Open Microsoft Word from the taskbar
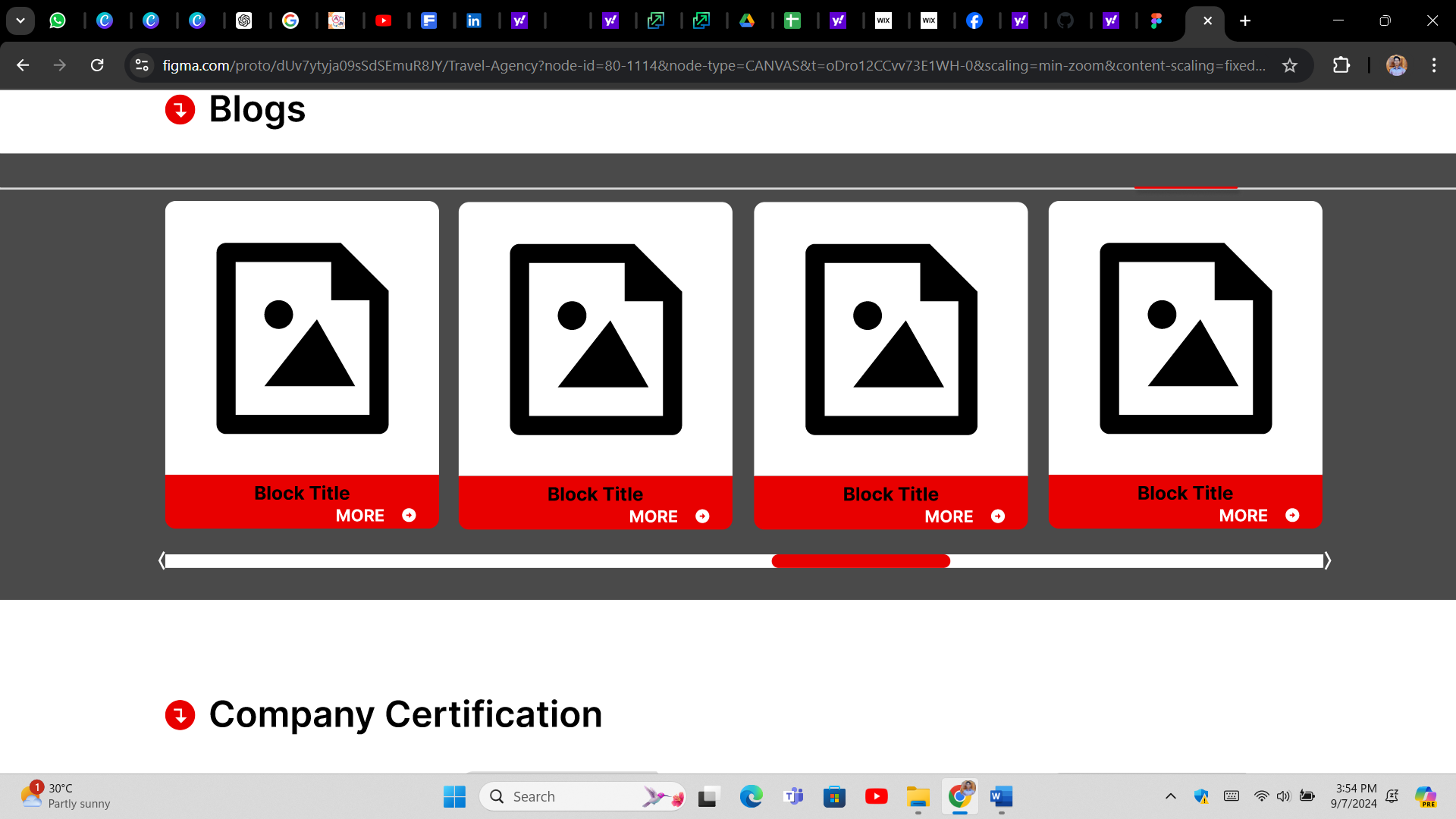The height and width of the screenshot is (819, 1456). pos(1001,796)
